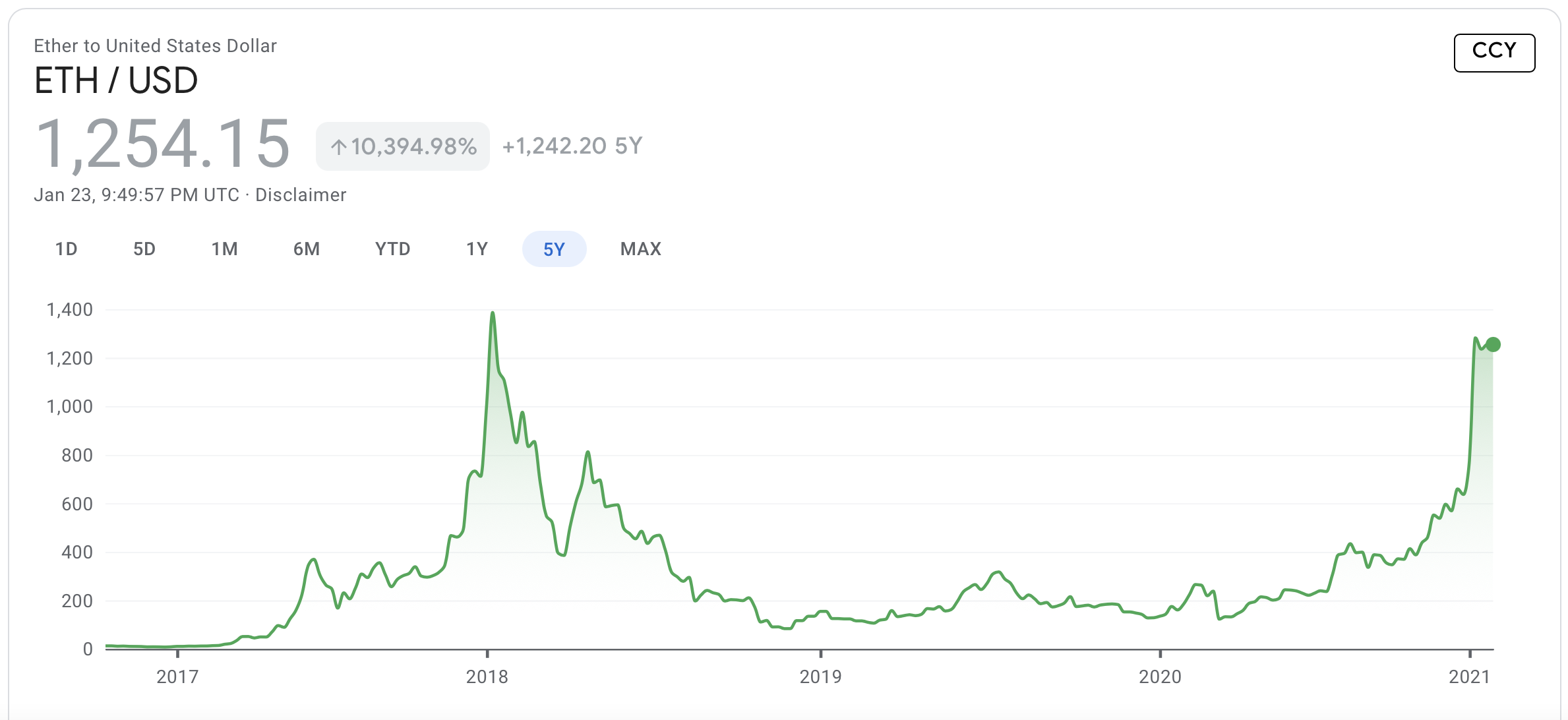This screenshot has height=720, width=1568.
Task: Click the 2019 x-axis year label
Action: [x=820, y=677]
